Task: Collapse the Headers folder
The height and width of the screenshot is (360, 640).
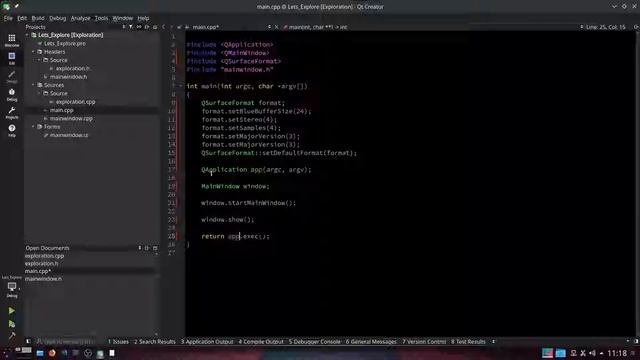Action: [33, 52]
